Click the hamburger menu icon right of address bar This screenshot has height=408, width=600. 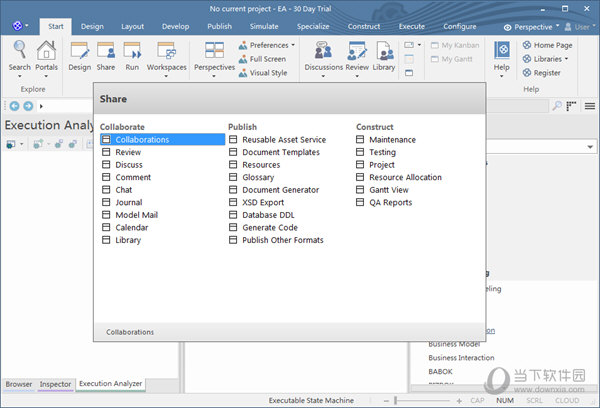[x=590, y=106]
